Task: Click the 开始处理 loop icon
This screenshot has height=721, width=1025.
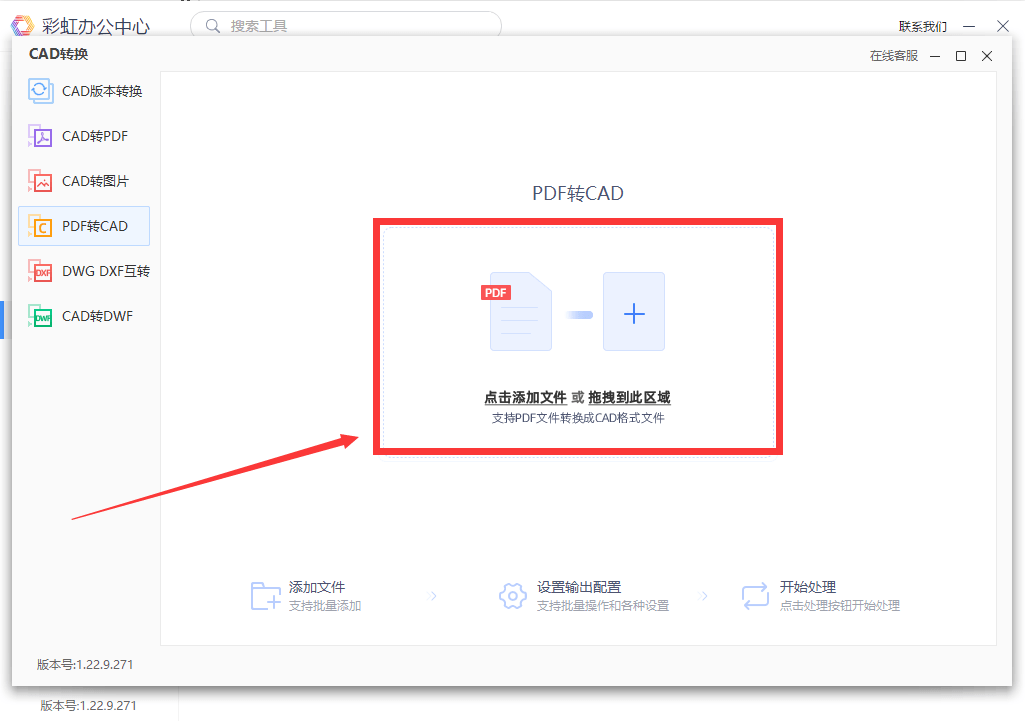Action: (x=755, y=596)
